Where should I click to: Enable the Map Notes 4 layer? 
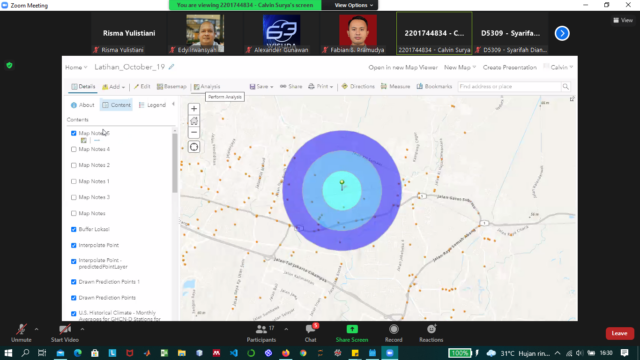pos(73,149)
